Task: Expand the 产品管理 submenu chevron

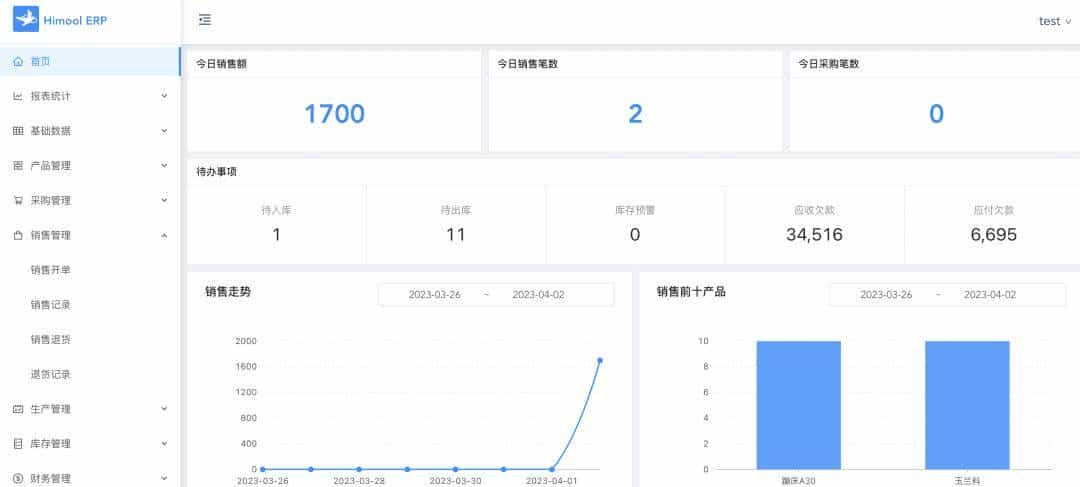Action: tap(164, 166)
